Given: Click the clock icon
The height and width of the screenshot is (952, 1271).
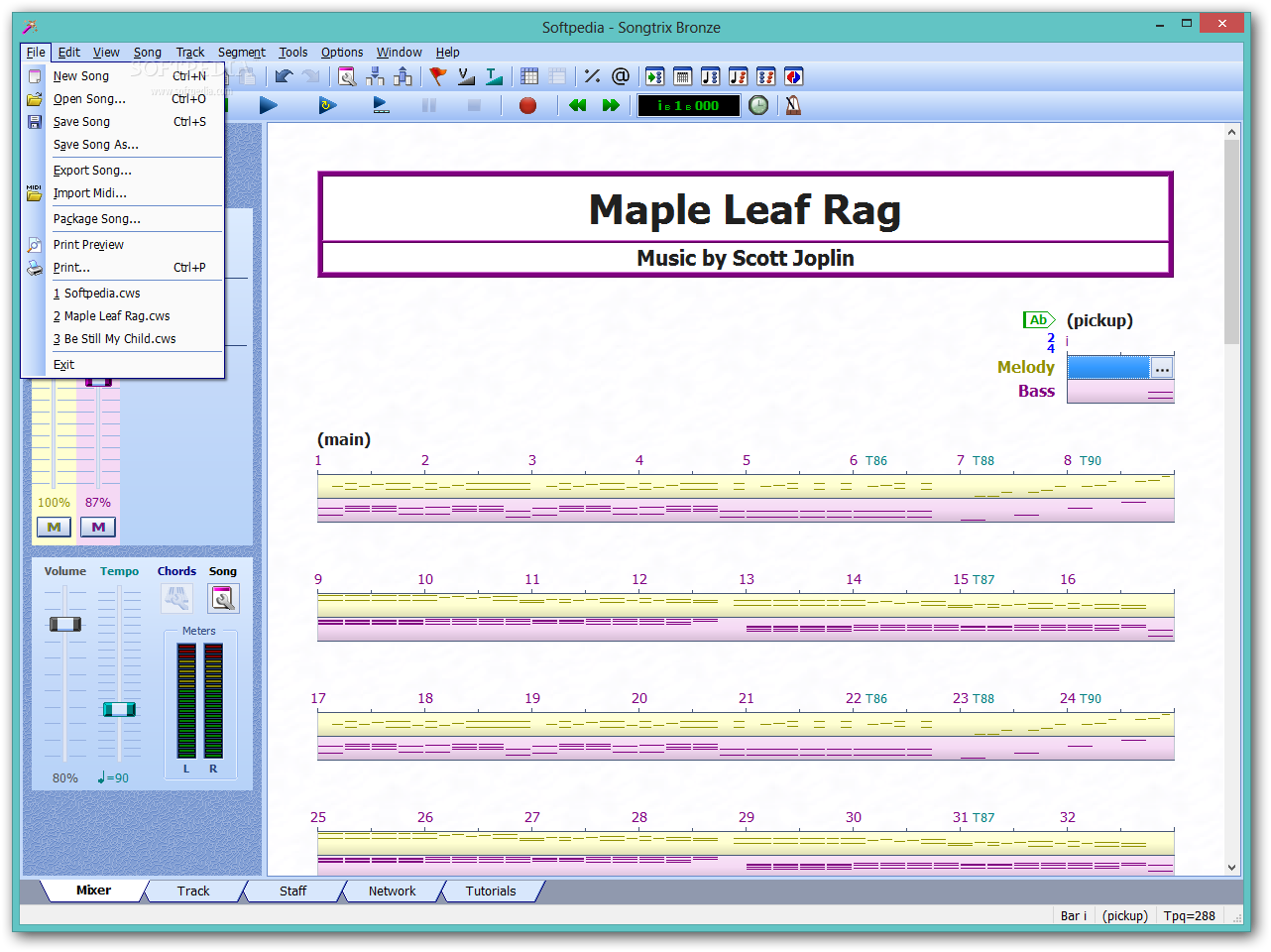Looking at the screenshot, I should click(x=758, y=105).
